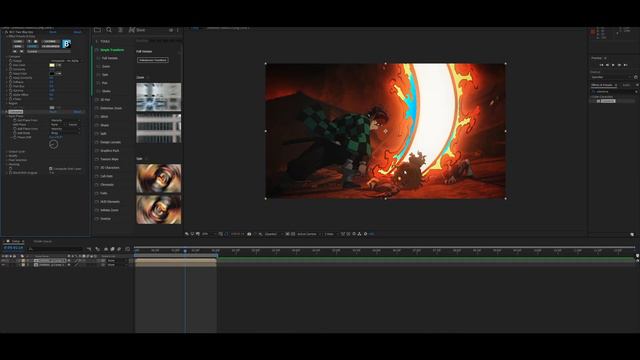Select the Glitch category in presets list
This screenshot has height=360, width=640.
pos(104,117)
